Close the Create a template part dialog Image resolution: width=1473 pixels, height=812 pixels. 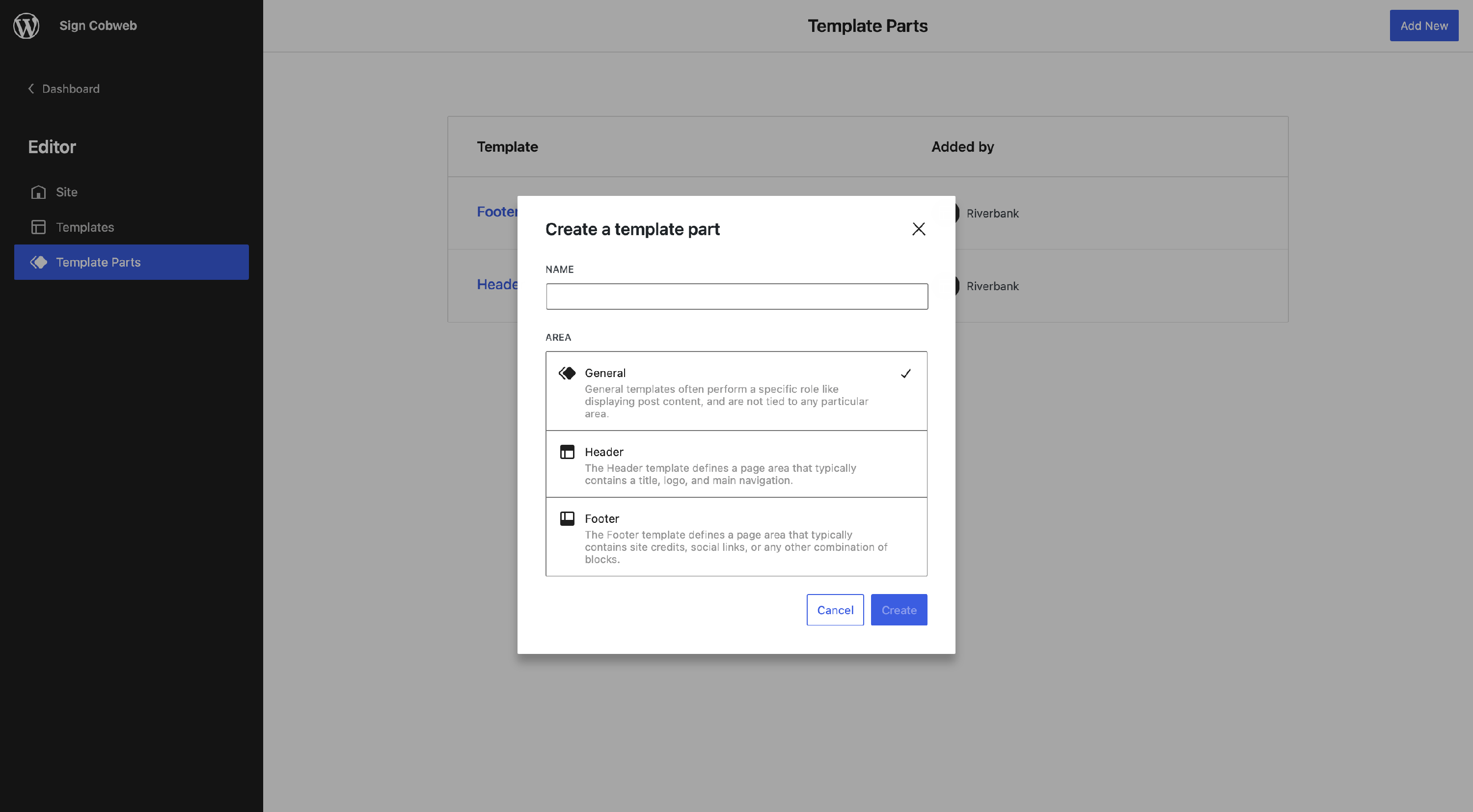[x=918, y=229]
